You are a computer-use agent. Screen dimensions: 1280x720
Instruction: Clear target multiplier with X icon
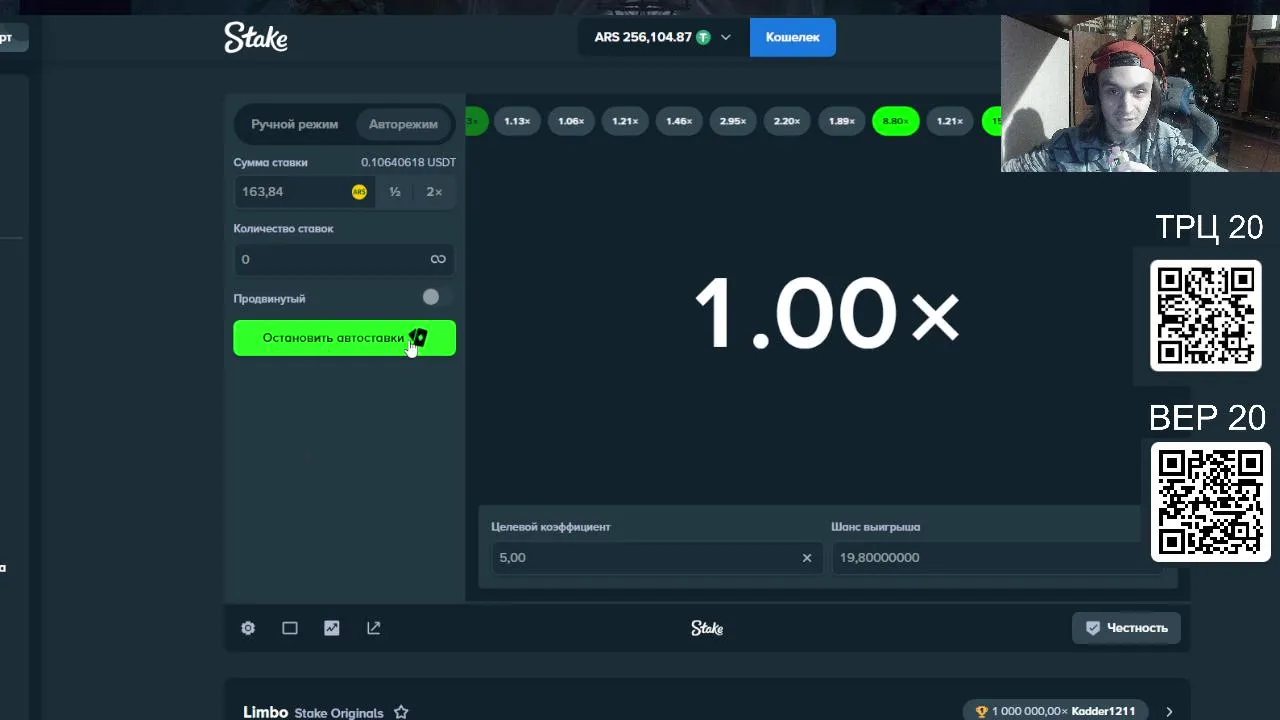coord(807,558)
